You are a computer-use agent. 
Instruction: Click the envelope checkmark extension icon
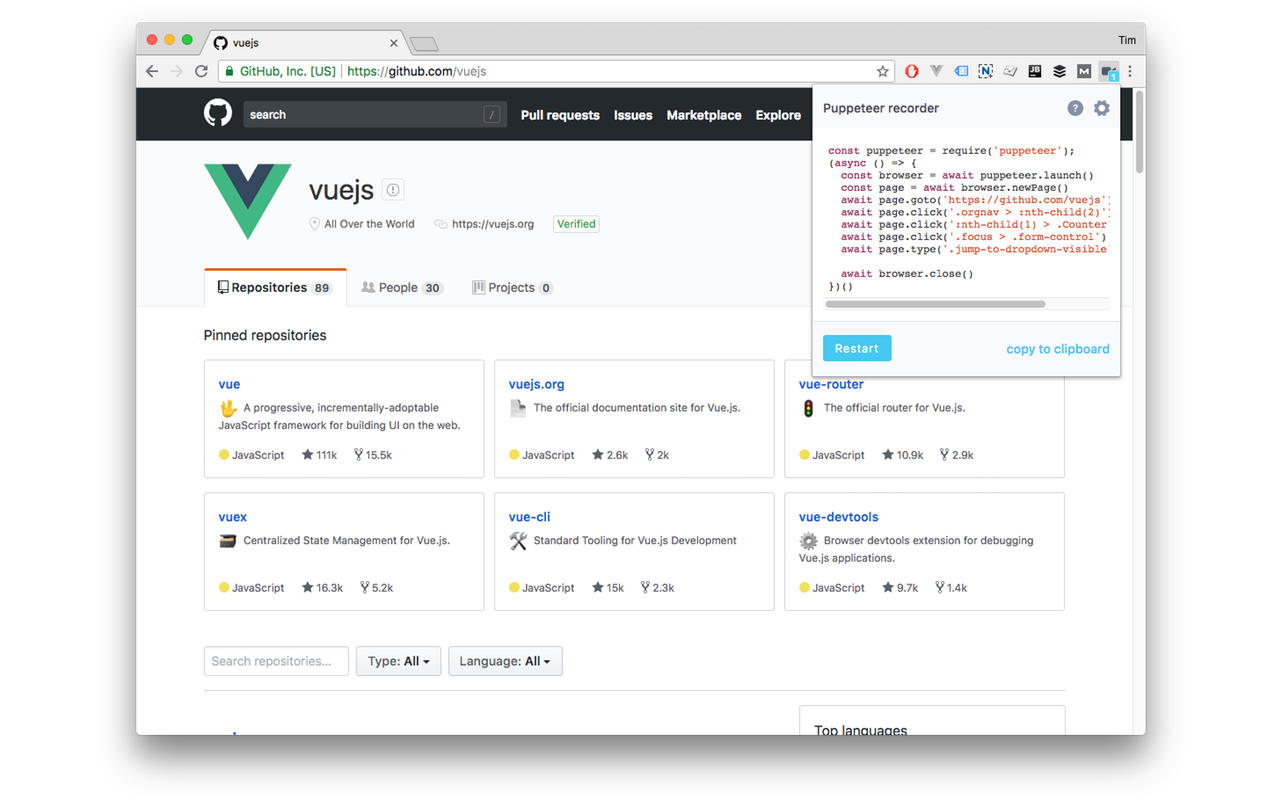click(x=1010, y=71)
